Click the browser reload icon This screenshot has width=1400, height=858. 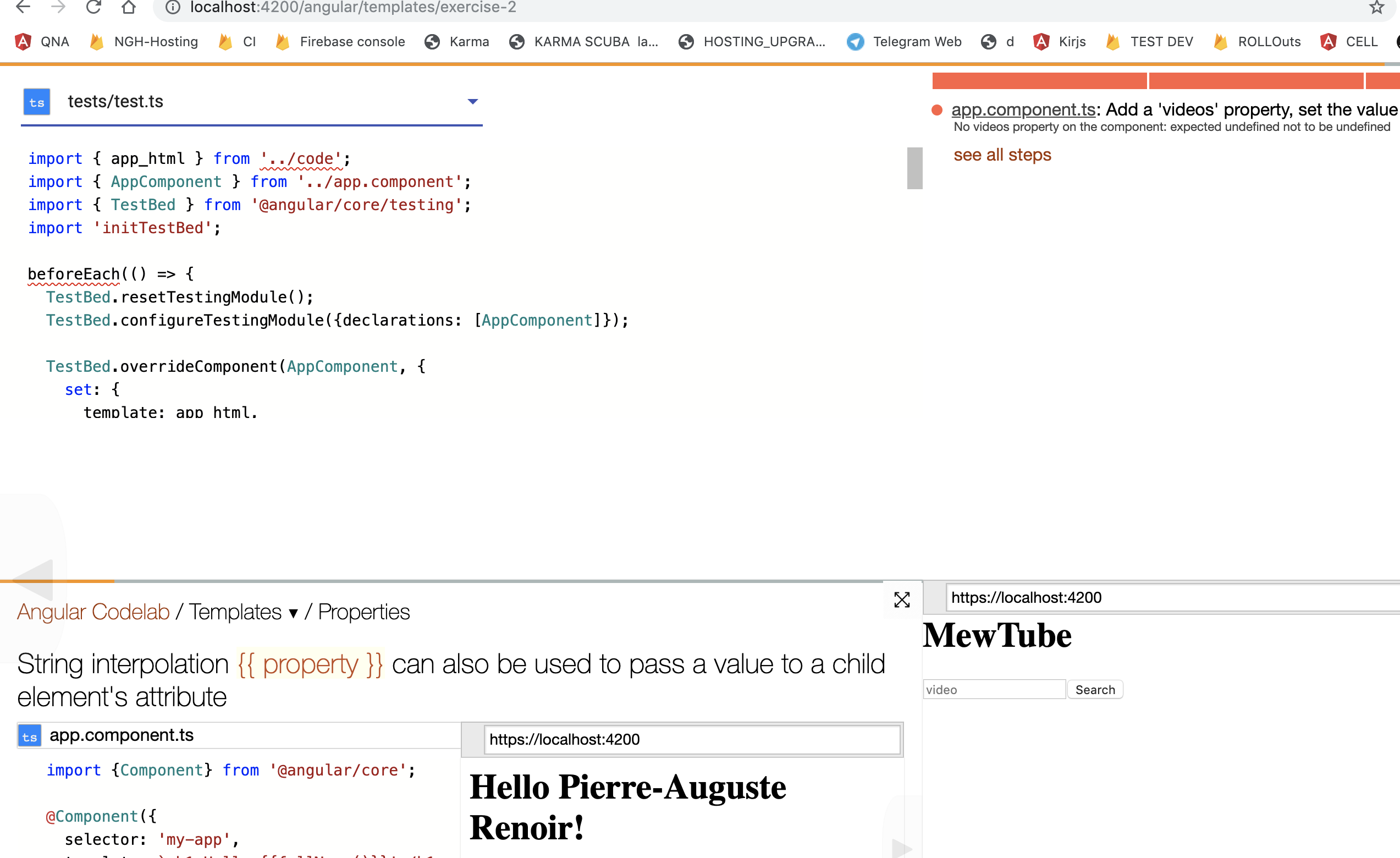[x=93, y=7]
